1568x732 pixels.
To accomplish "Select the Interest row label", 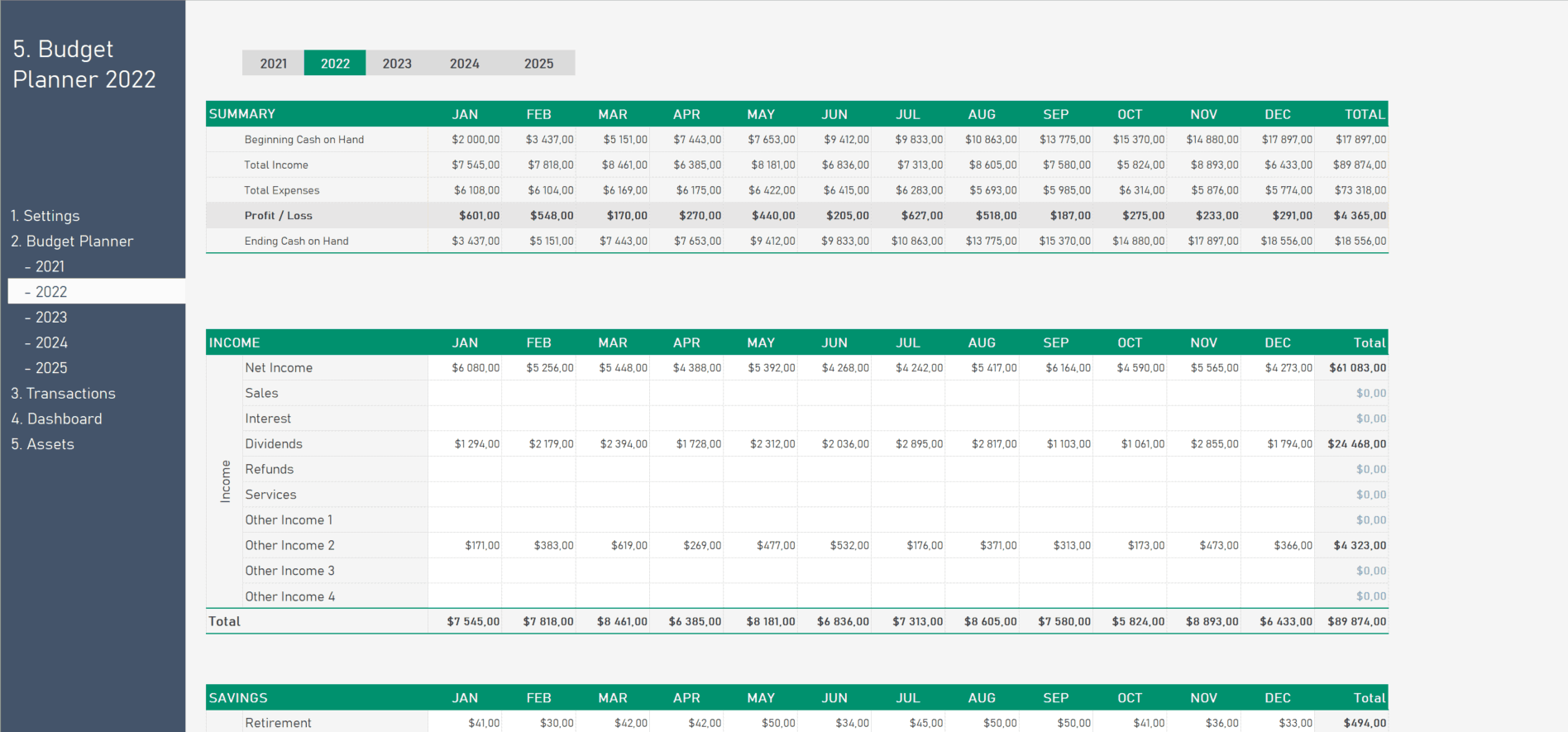I will click(268, 419).
